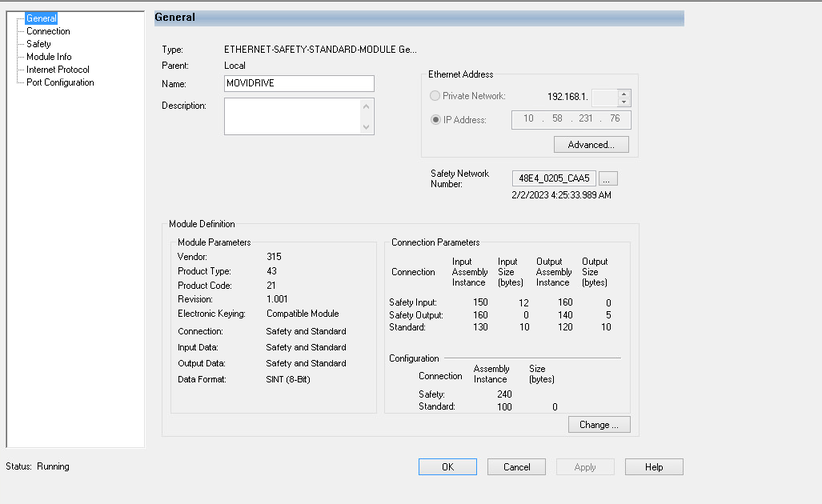Viewport: 822px width, 504px height.
Task: Open the Safety page in tree
Action: coord(39,44)
